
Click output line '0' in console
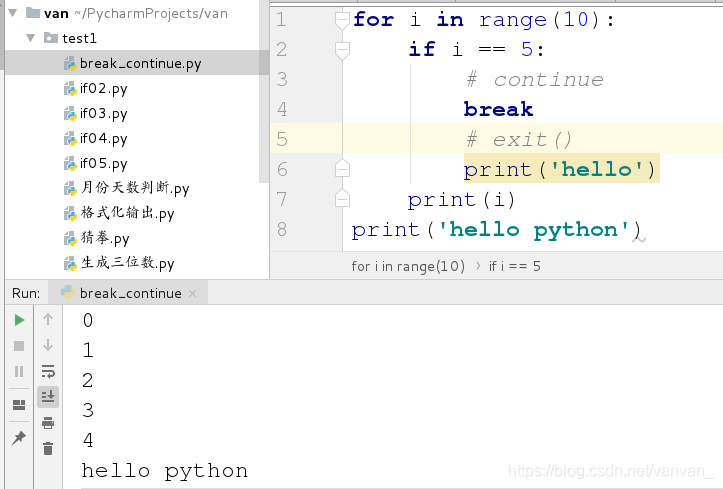click(88, 320)
